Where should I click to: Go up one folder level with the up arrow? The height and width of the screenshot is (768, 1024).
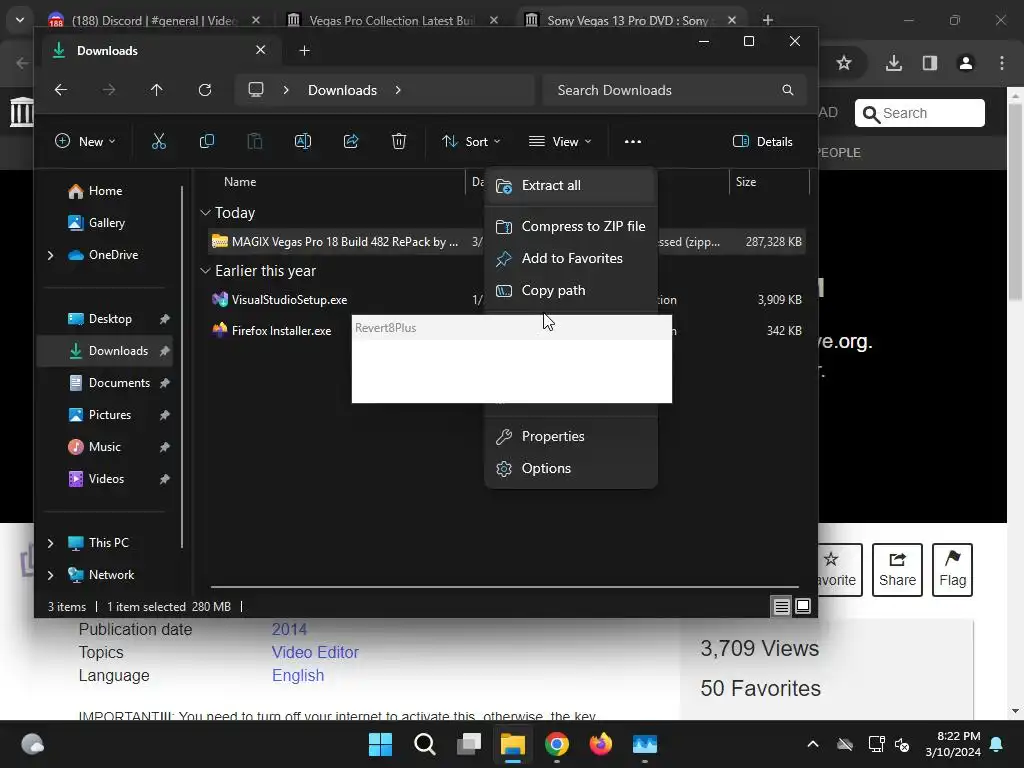tap(157, 89)
